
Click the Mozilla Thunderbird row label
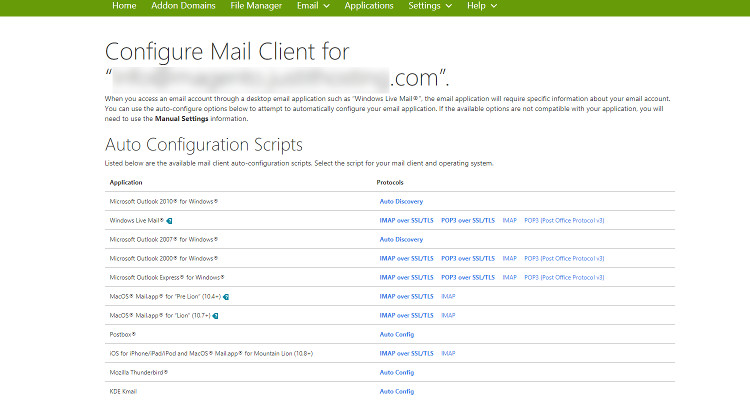(x=139, y=372)
